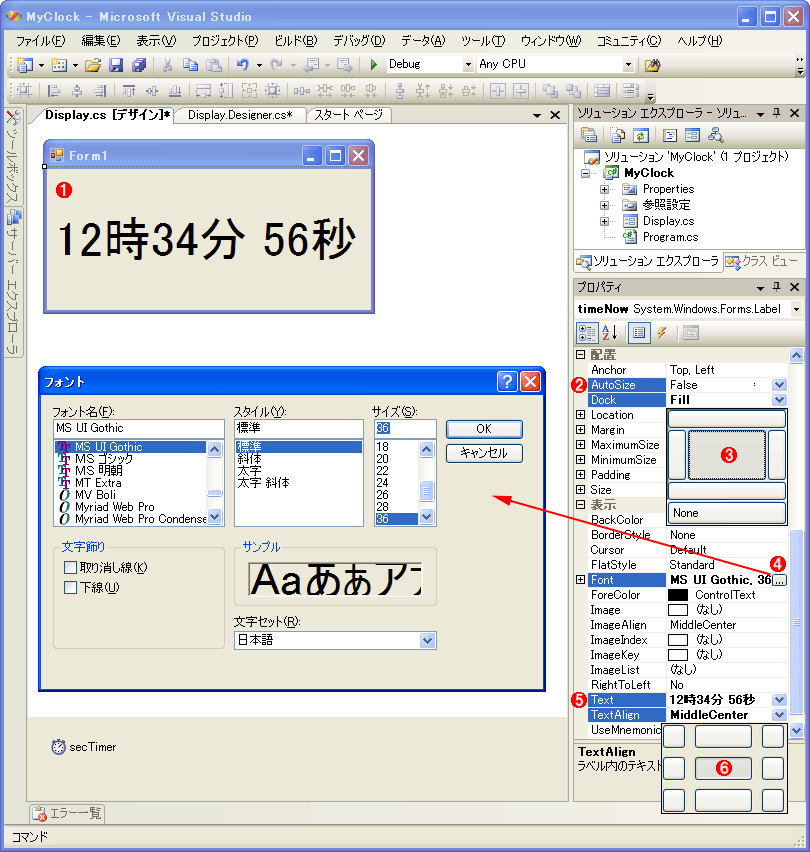This screenshot has height=852, width=810.
Task: Click the New Project toolbar icon
Action: (24, 65)
